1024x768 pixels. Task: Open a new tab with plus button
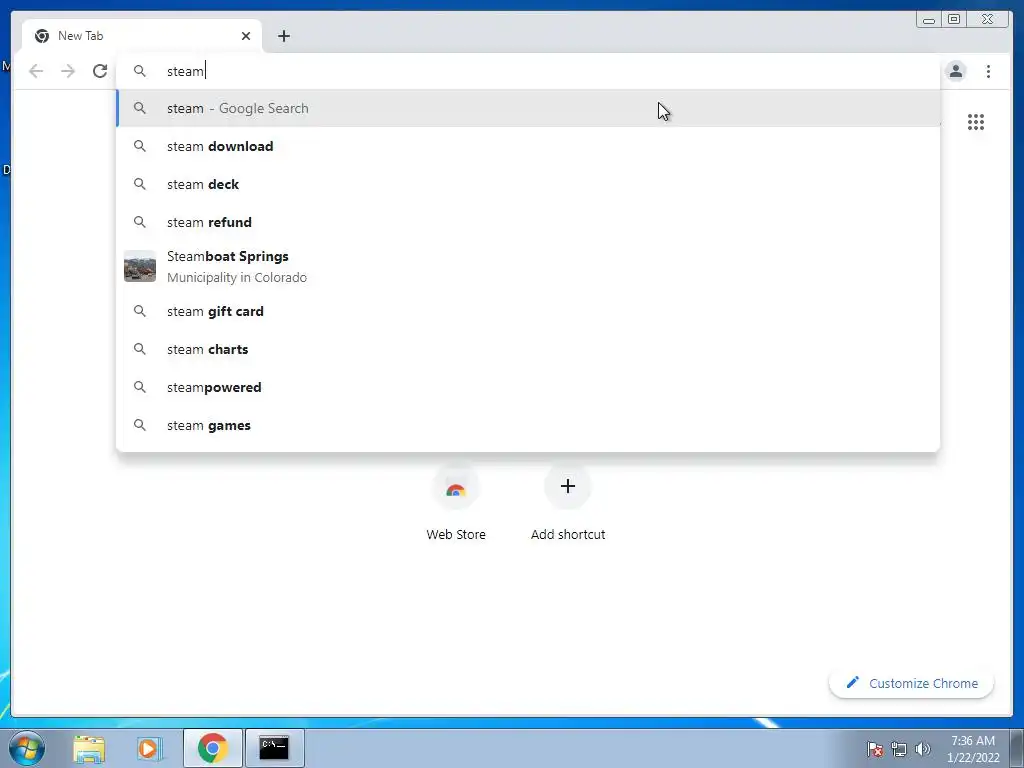pyautogui.click(x=283, y=36)
